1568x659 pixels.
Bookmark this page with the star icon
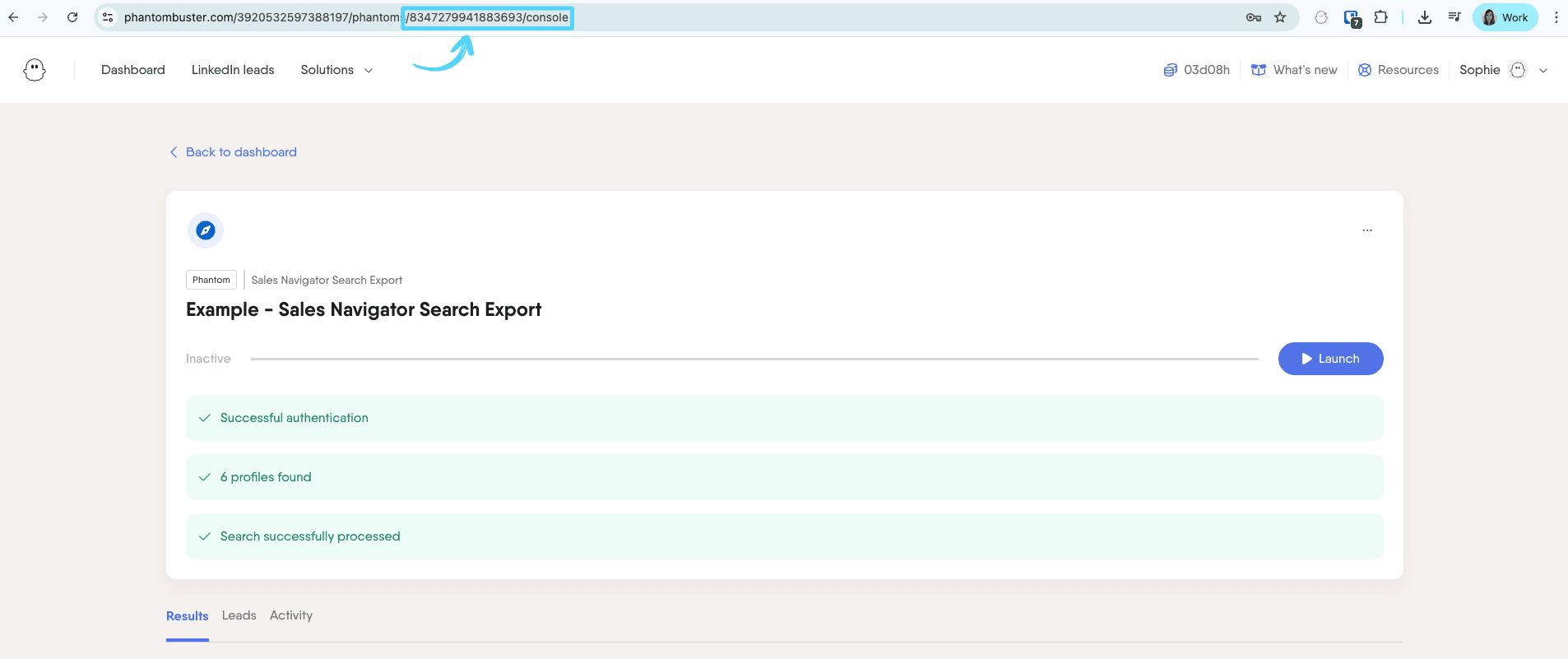pos(1280,17)
